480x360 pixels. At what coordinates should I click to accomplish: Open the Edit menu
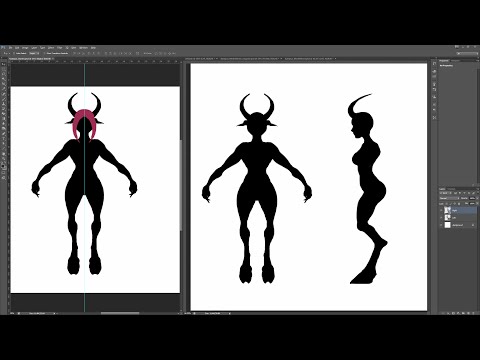17,48
